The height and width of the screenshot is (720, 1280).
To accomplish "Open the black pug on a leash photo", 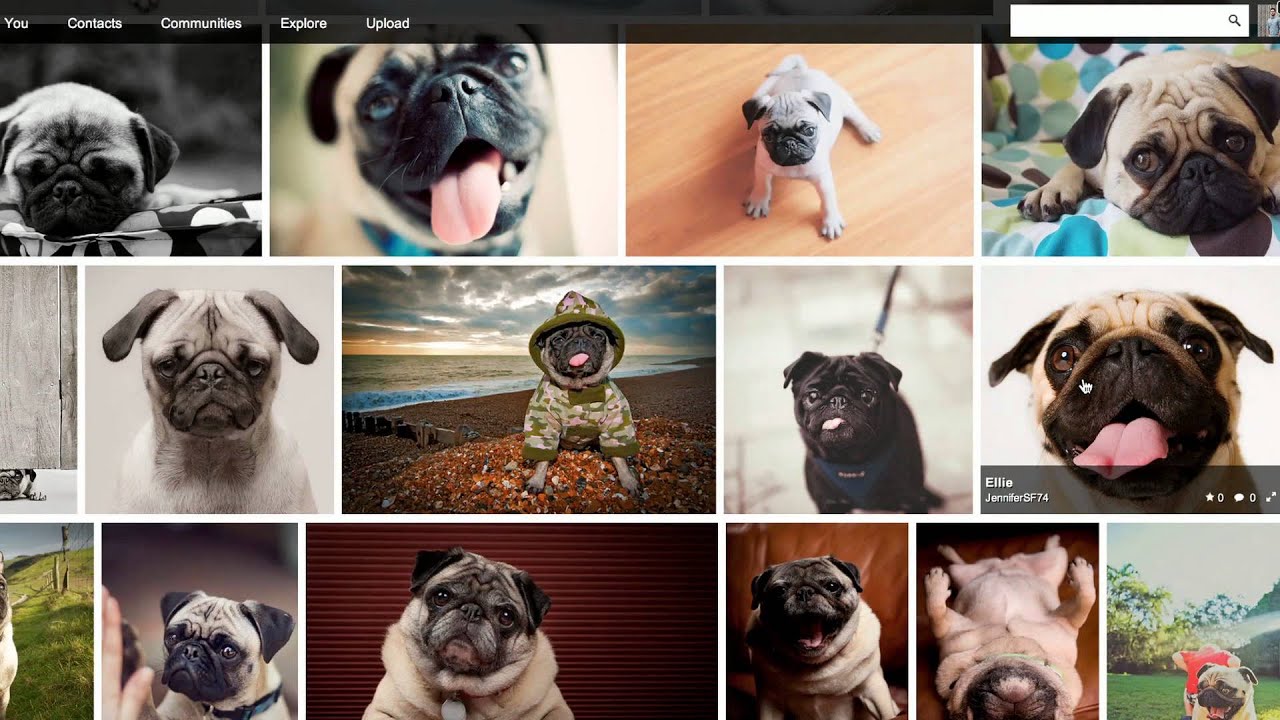I will coord(848,389).
